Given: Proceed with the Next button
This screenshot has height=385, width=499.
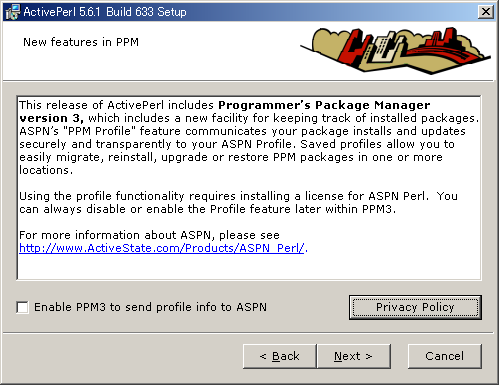Looking at the screenshot, I should (x=353, y=356).
